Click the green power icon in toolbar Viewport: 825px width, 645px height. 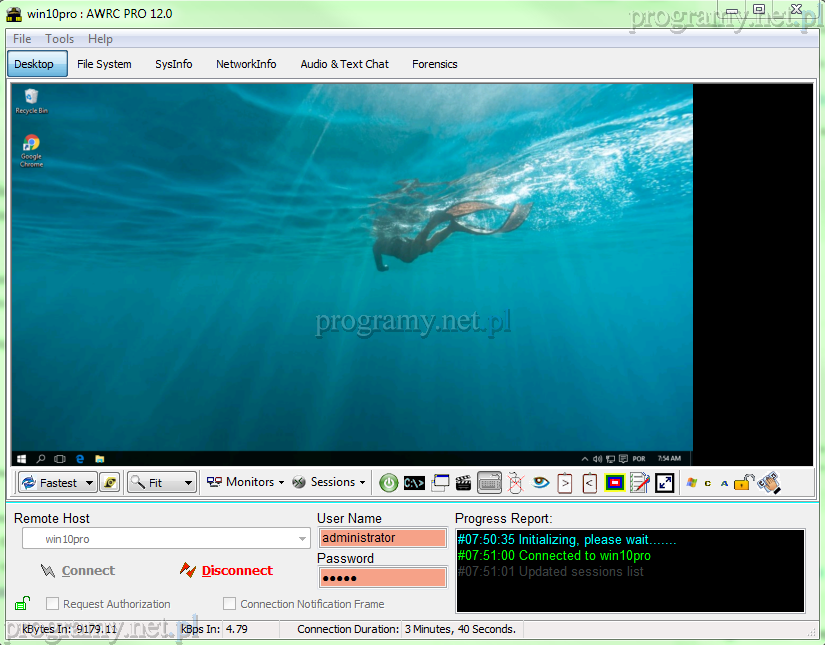pos(389,483)
